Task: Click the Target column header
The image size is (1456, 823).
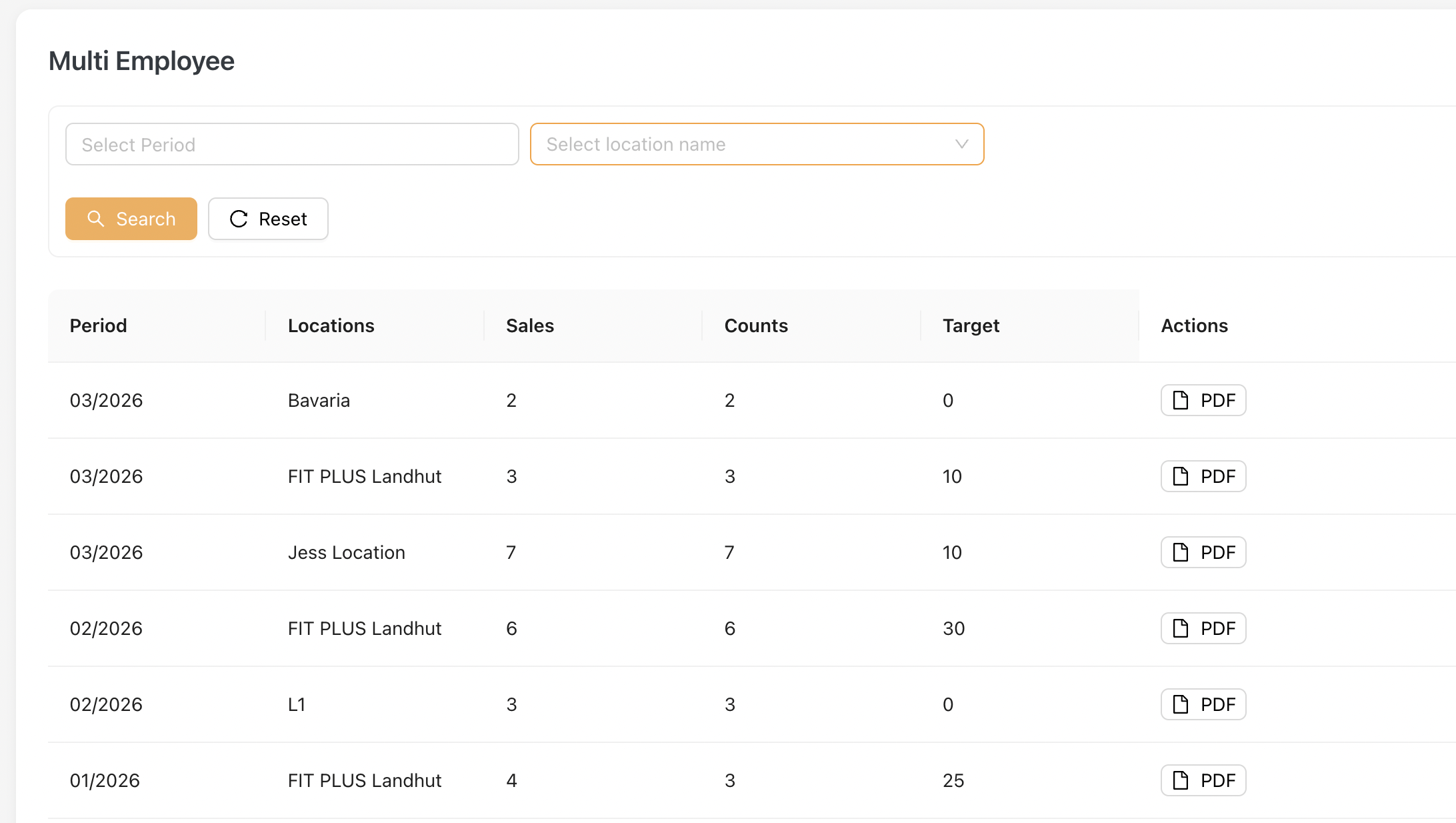Action: [971, 325]
